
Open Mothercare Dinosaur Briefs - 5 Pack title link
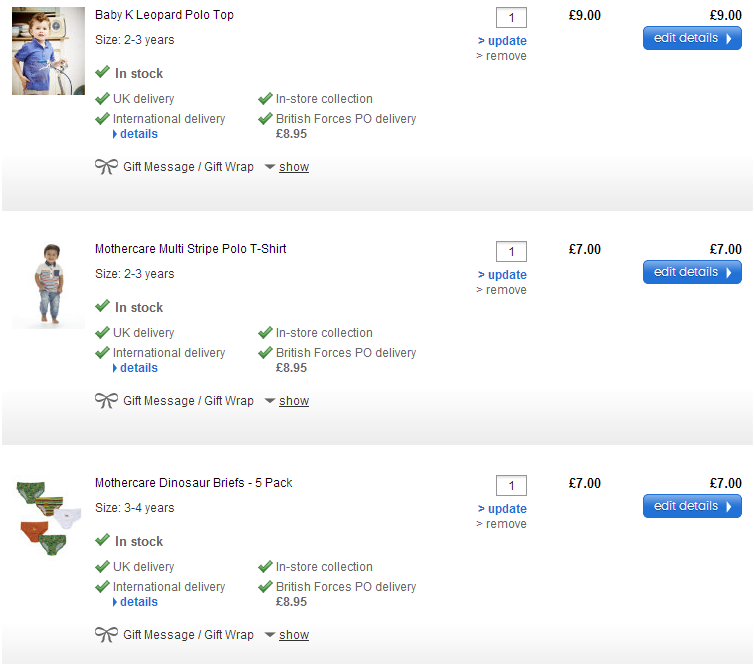click(193, 483)
